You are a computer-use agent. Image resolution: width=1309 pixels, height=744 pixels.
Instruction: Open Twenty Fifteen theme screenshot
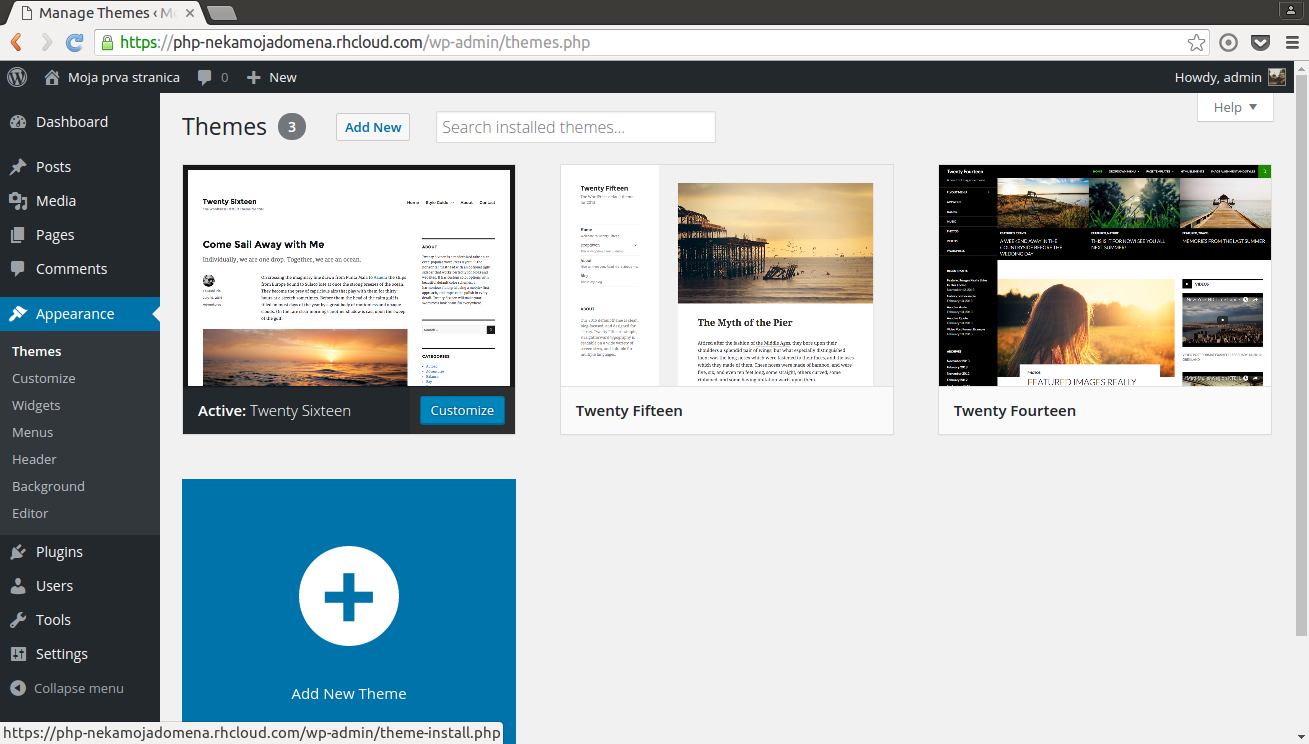point(727,276)
